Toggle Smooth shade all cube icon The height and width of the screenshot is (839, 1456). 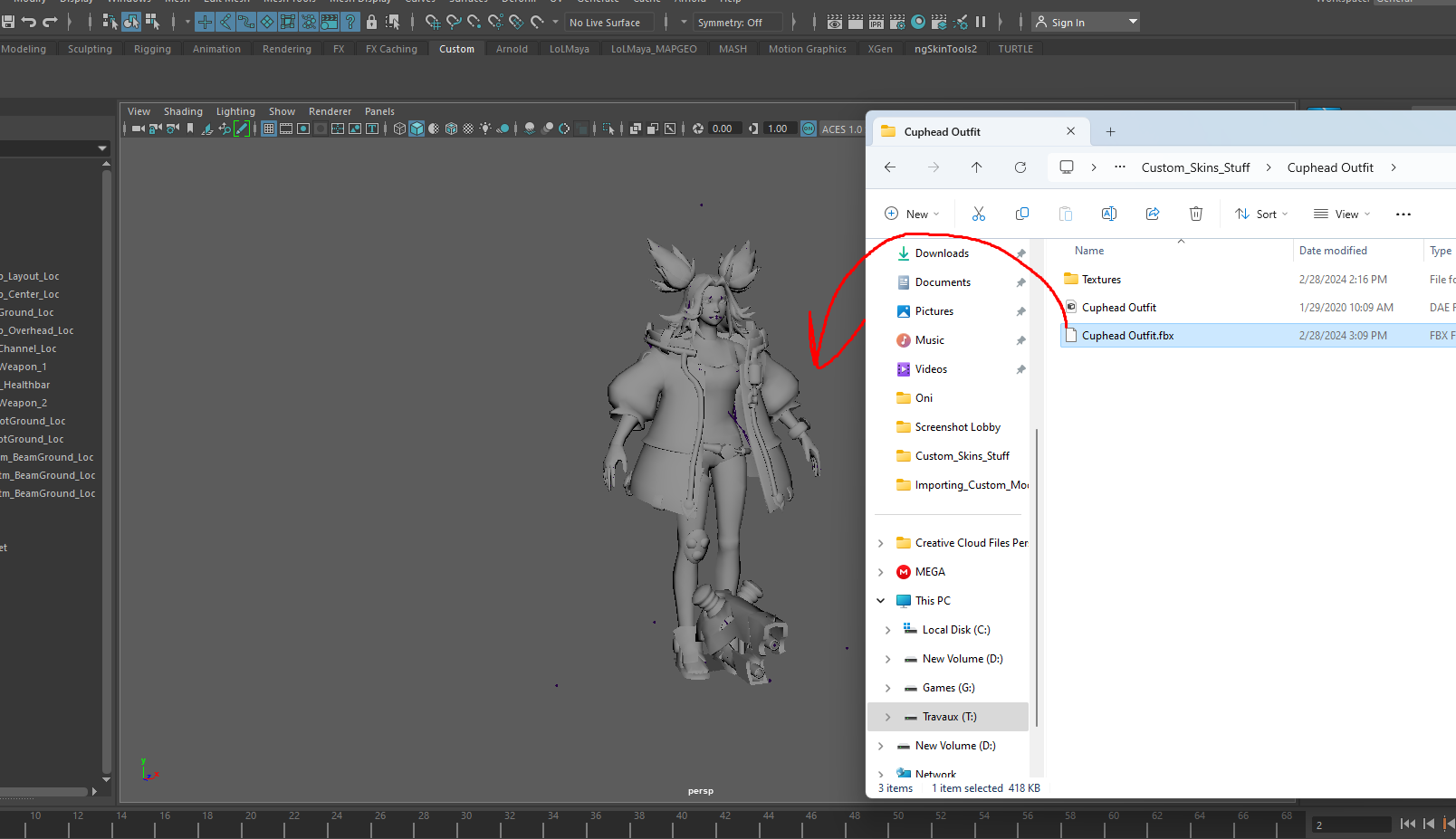pyautogui.click(x=417, y=129)
